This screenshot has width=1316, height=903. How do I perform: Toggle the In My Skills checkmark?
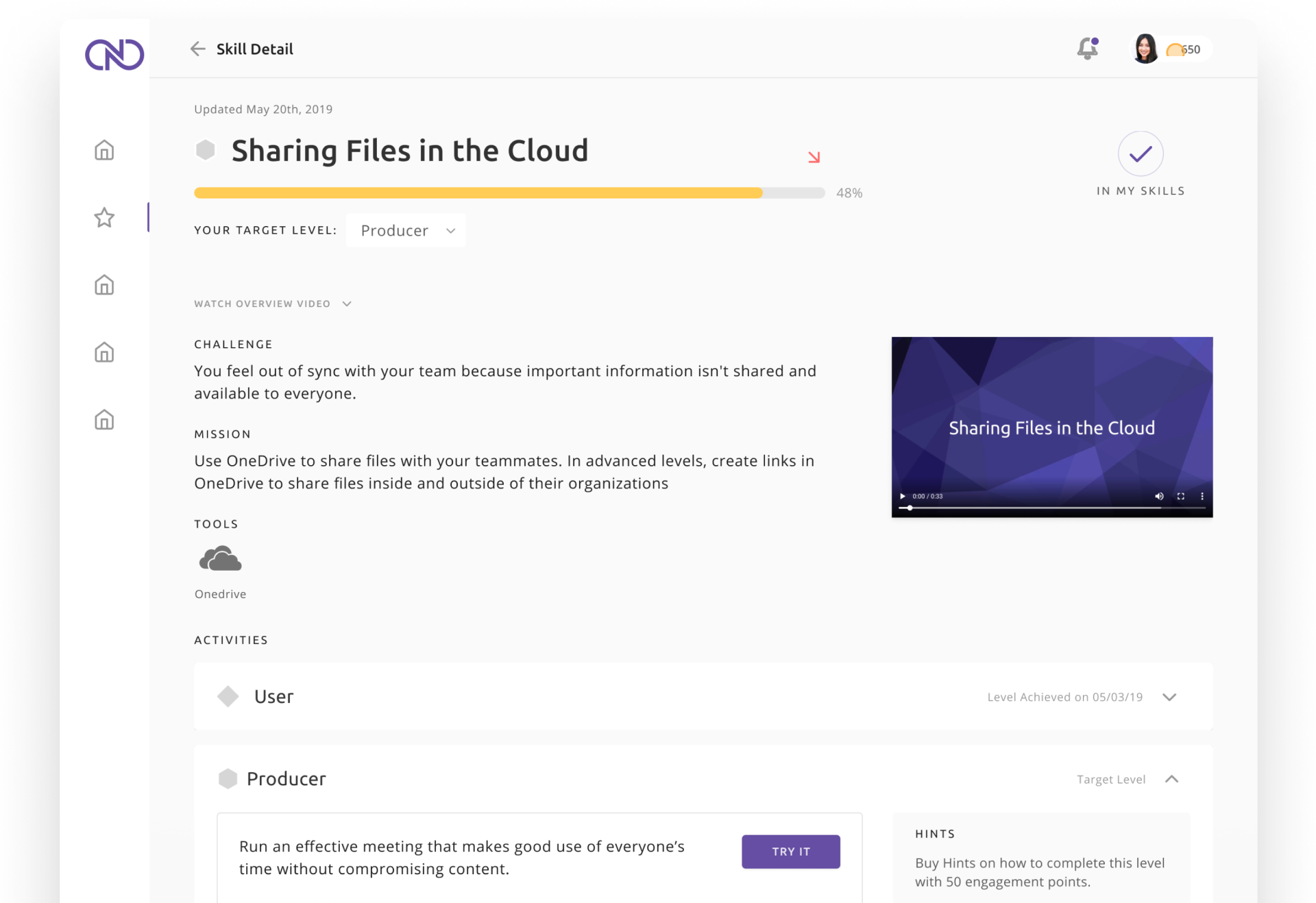pyautogui.click(x=1140, y=153)
